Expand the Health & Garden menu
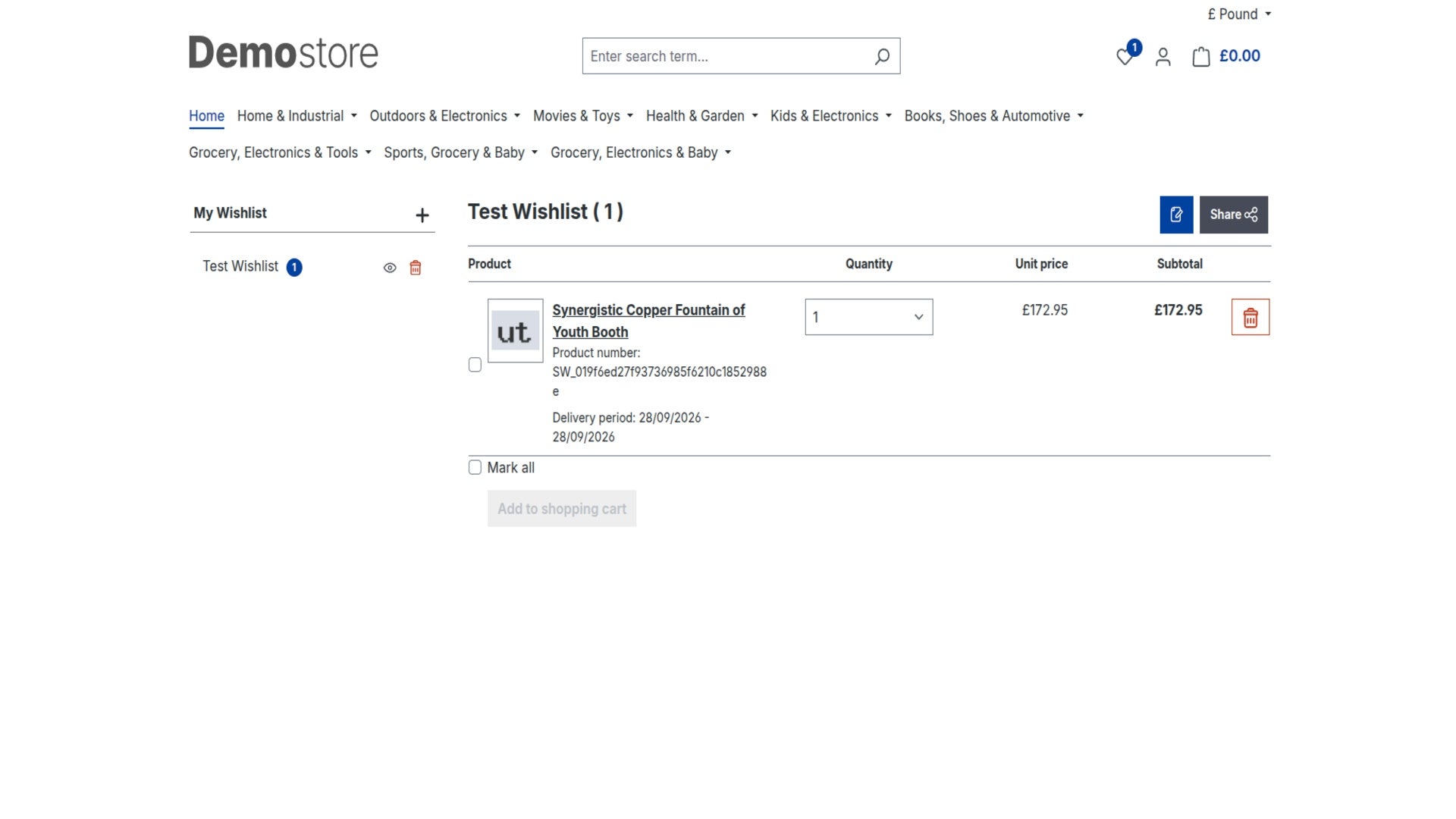1456x819 pixels. [x=701, y=116]
